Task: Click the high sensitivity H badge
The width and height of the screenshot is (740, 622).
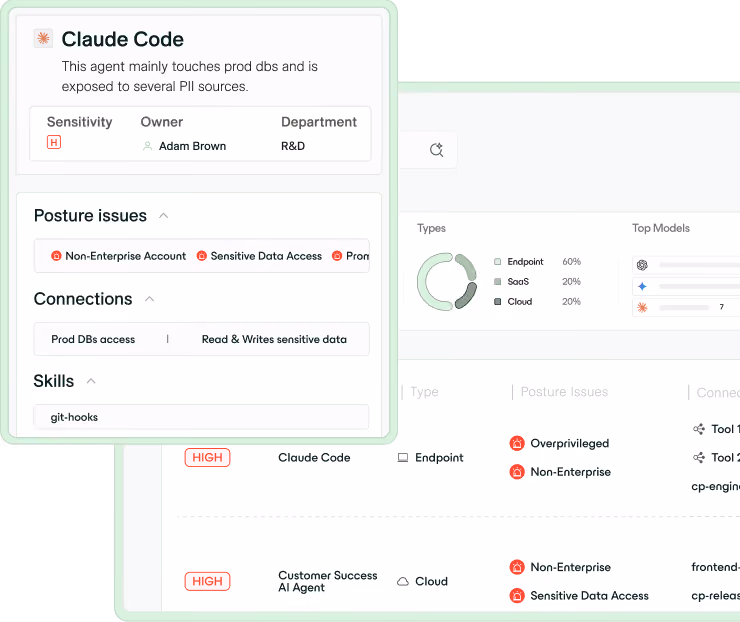Action: (54, 142)
